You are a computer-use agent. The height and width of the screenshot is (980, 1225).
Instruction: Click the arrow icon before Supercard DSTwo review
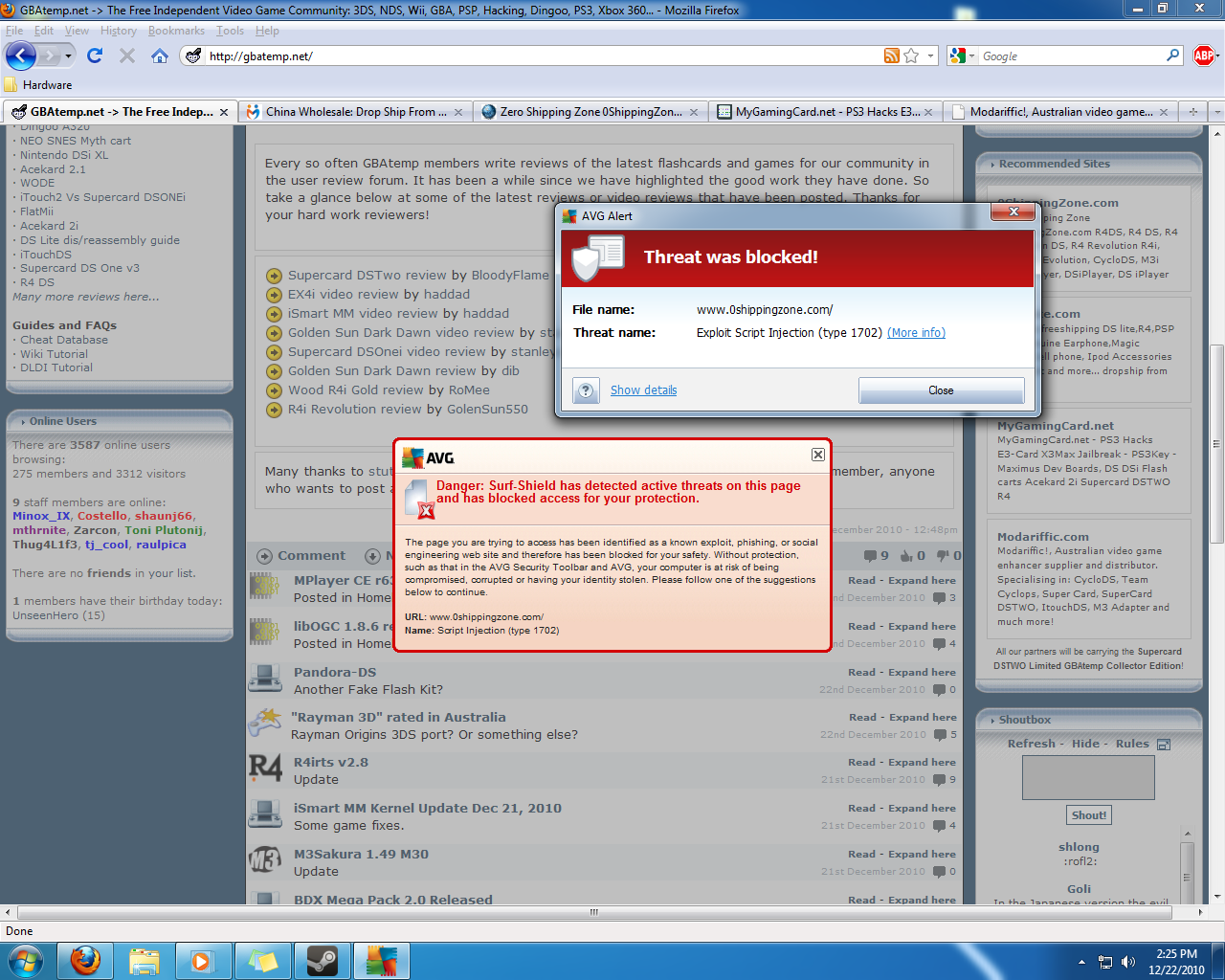pyautogui.click(x=274, y=276)
